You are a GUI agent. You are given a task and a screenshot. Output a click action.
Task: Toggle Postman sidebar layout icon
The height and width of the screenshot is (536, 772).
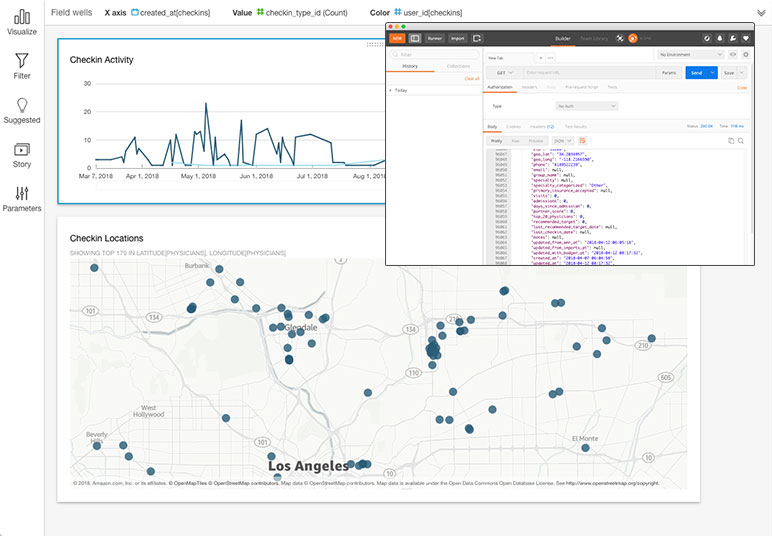pyautogui.click(x=414, y=38)
